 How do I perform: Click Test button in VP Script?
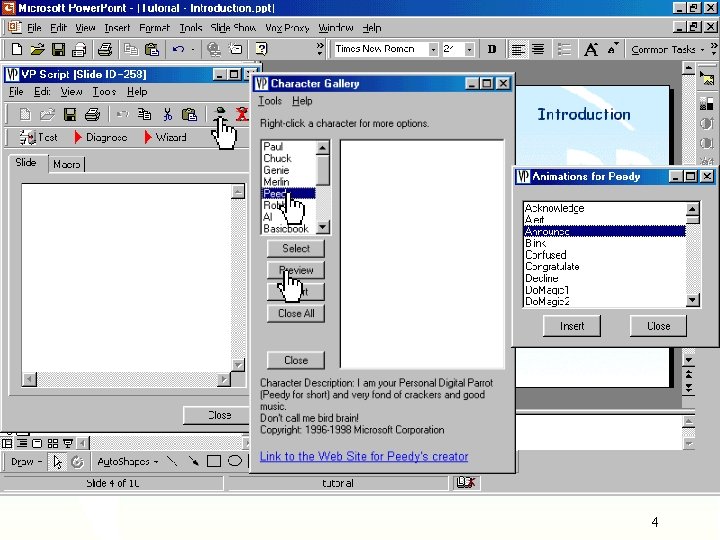point(39,137)
